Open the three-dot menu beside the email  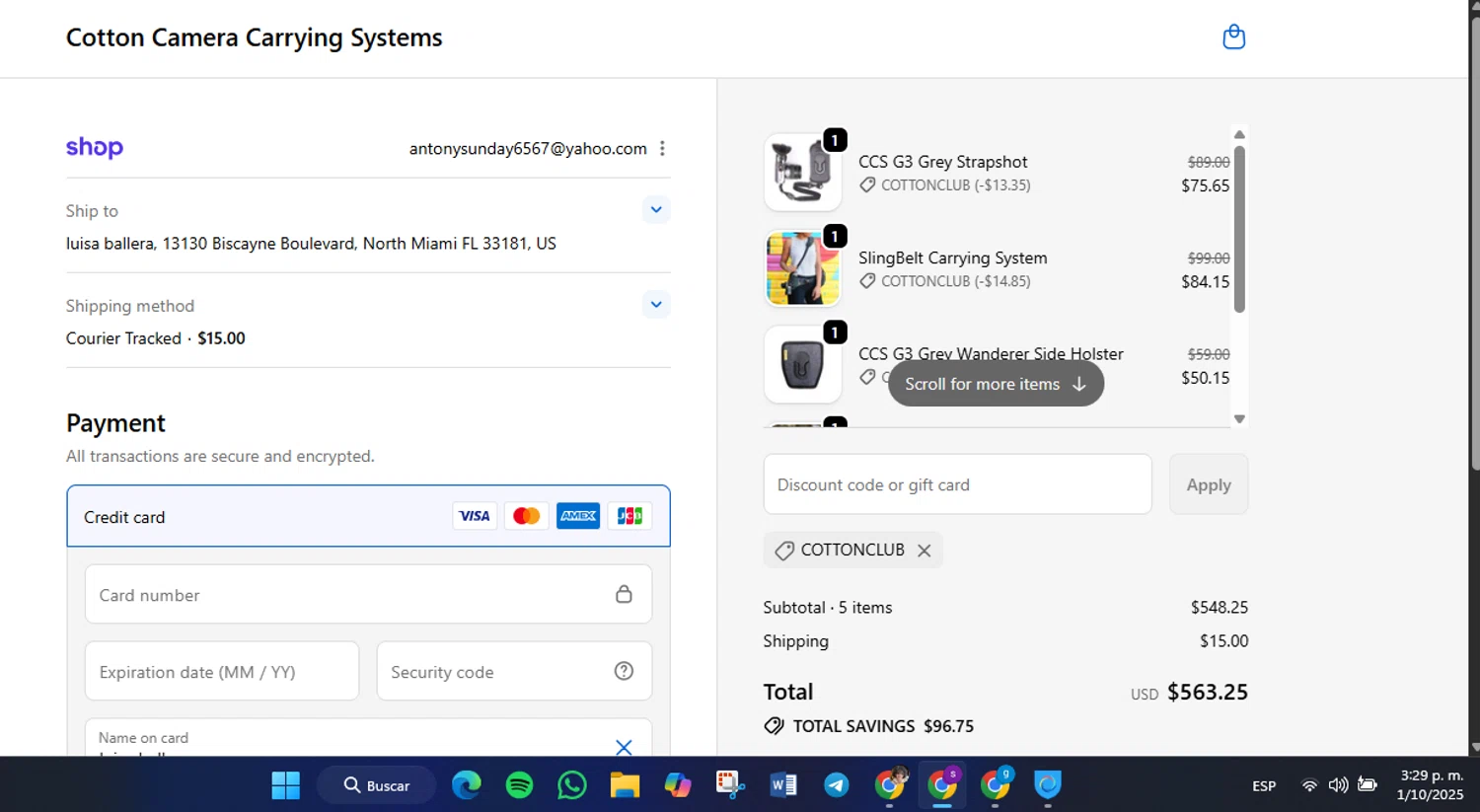click(662, 148)
